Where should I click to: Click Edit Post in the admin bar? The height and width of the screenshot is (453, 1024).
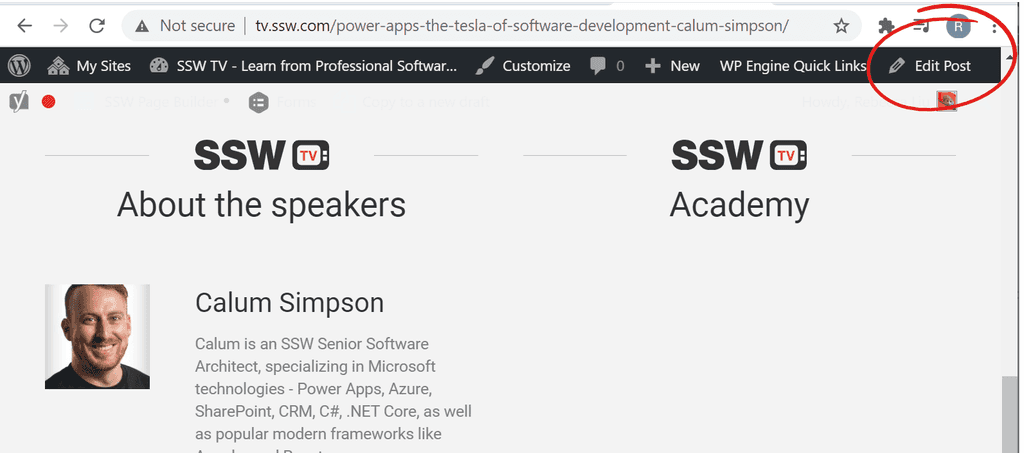930,66
